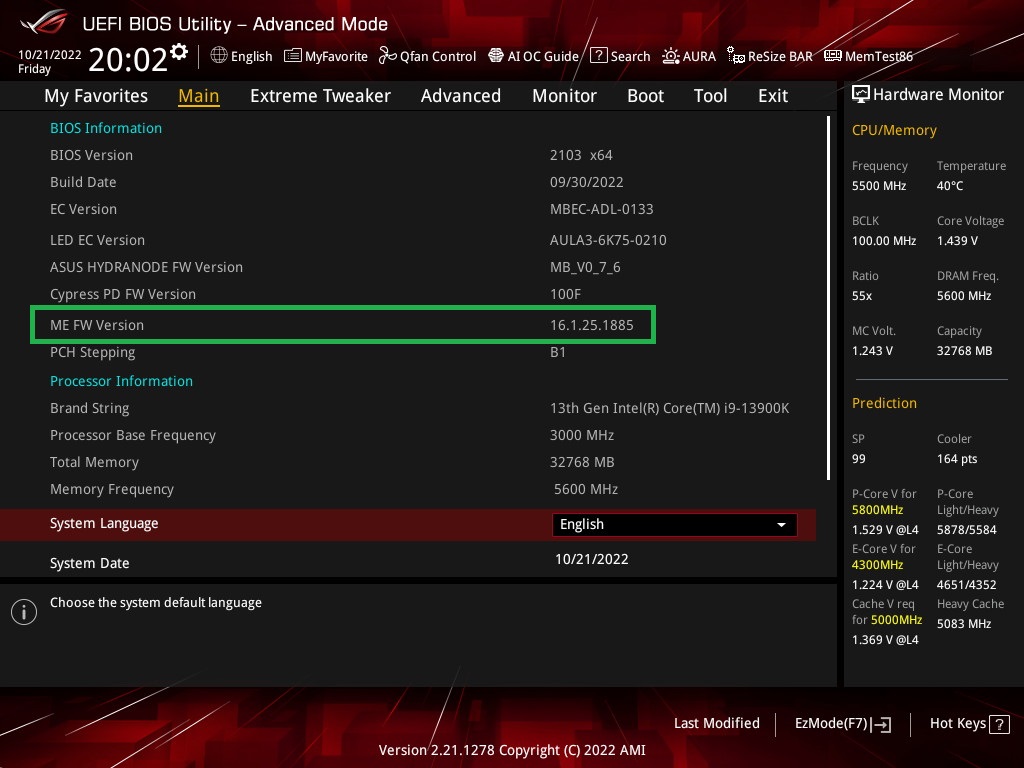This screenshot has width=1024, height=768.
Task: Toggle ReSize BAR icon
Action: click(735, 56)
